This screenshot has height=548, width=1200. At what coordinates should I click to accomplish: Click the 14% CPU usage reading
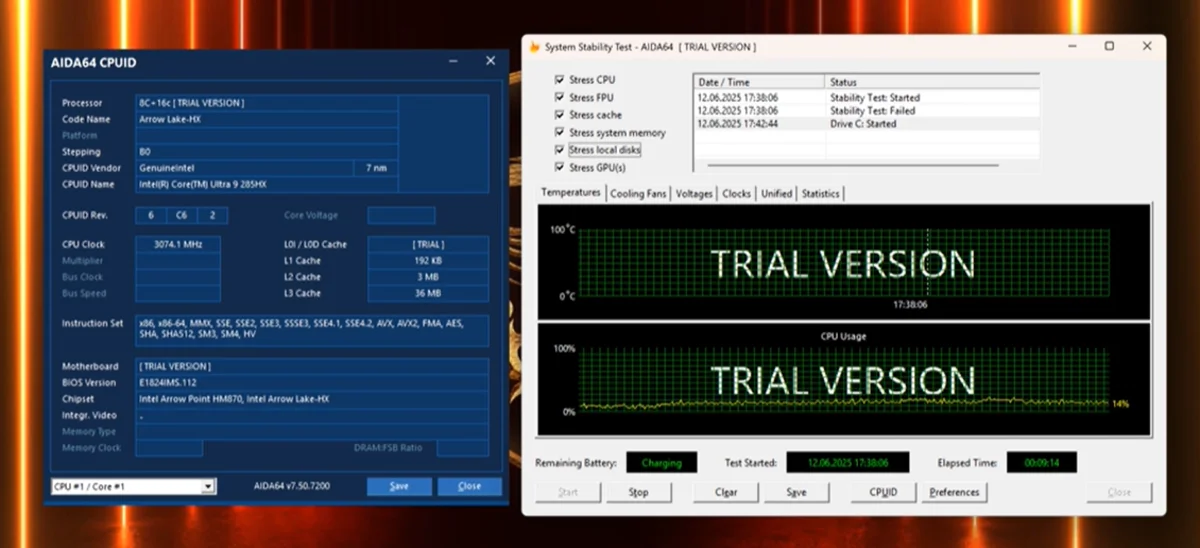[1120, 404]
